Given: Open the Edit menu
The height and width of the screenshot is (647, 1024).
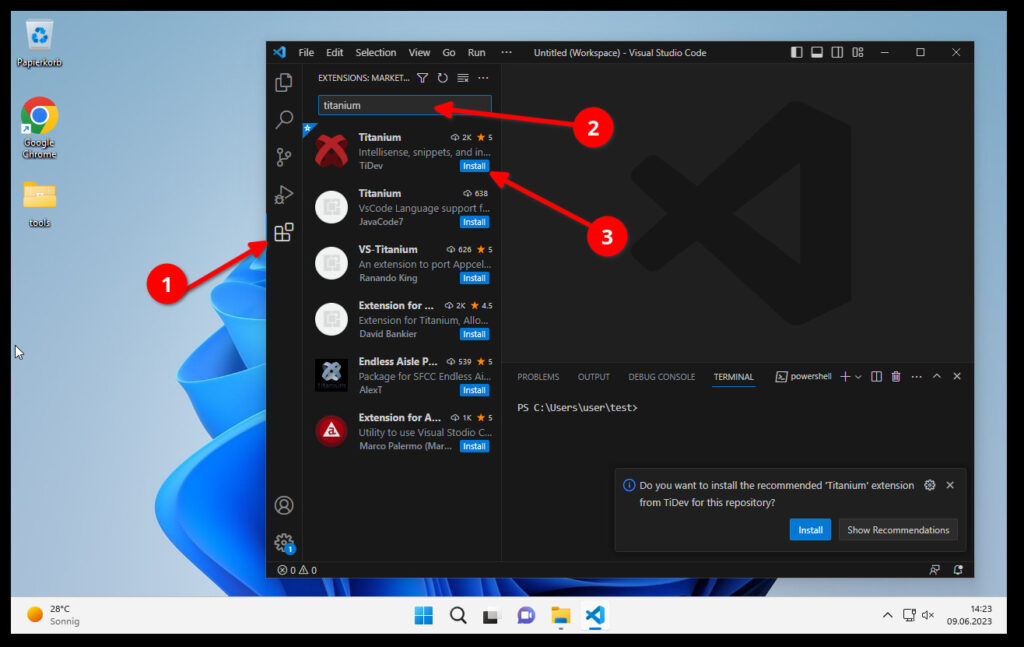Looking at the screenshot, I should pyautogui.click(x=334, y=52).
